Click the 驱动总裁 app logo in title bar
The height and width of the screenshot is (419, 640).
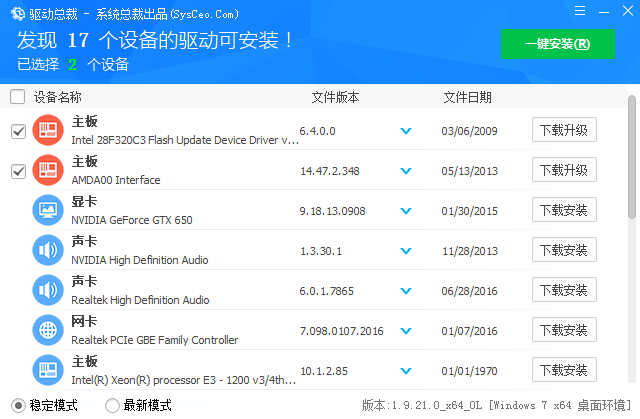(x=12, y=12)
